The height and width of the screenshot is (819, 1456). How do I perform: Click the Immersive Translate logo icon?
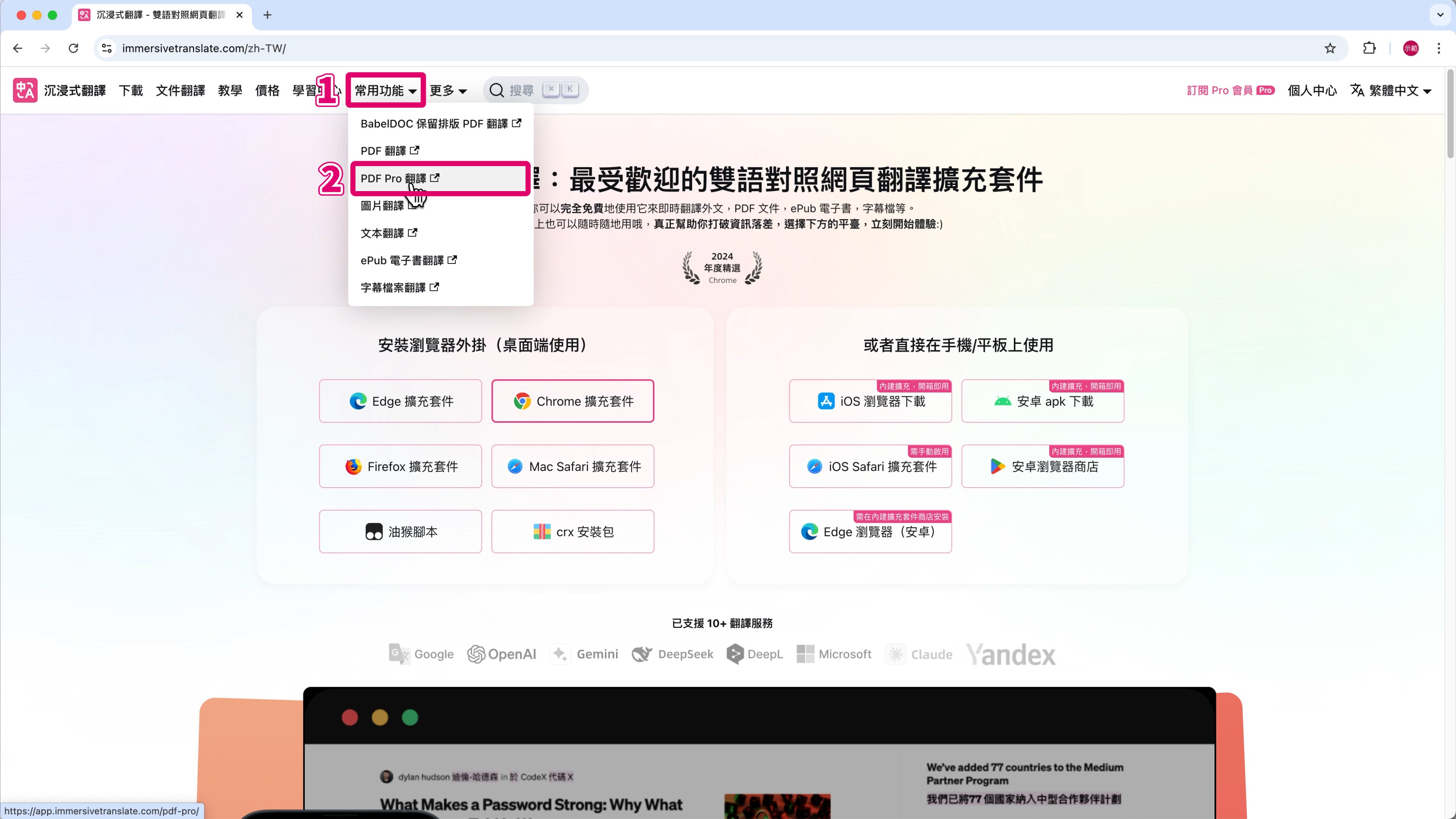click(25, 91)
